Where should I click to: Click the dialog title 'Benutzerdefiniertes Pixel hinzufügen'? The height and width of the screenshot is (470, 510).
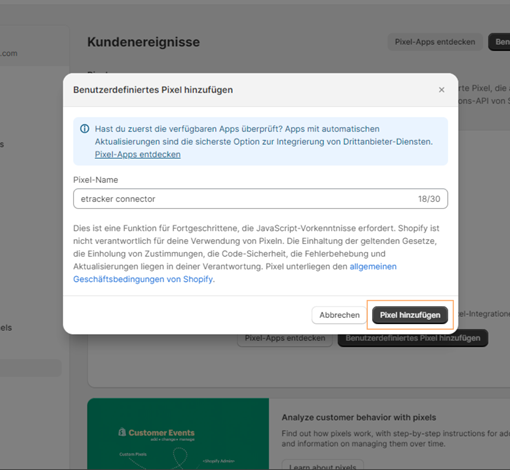click(x=153, y=90)
